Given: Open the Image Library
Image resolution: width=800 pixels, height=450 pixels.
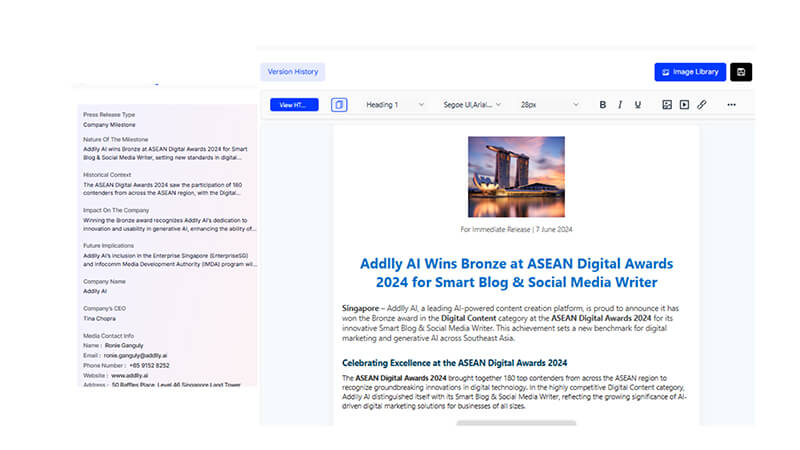Looking at the screenshot, I should pyautogui.click(x=690, y=72).
